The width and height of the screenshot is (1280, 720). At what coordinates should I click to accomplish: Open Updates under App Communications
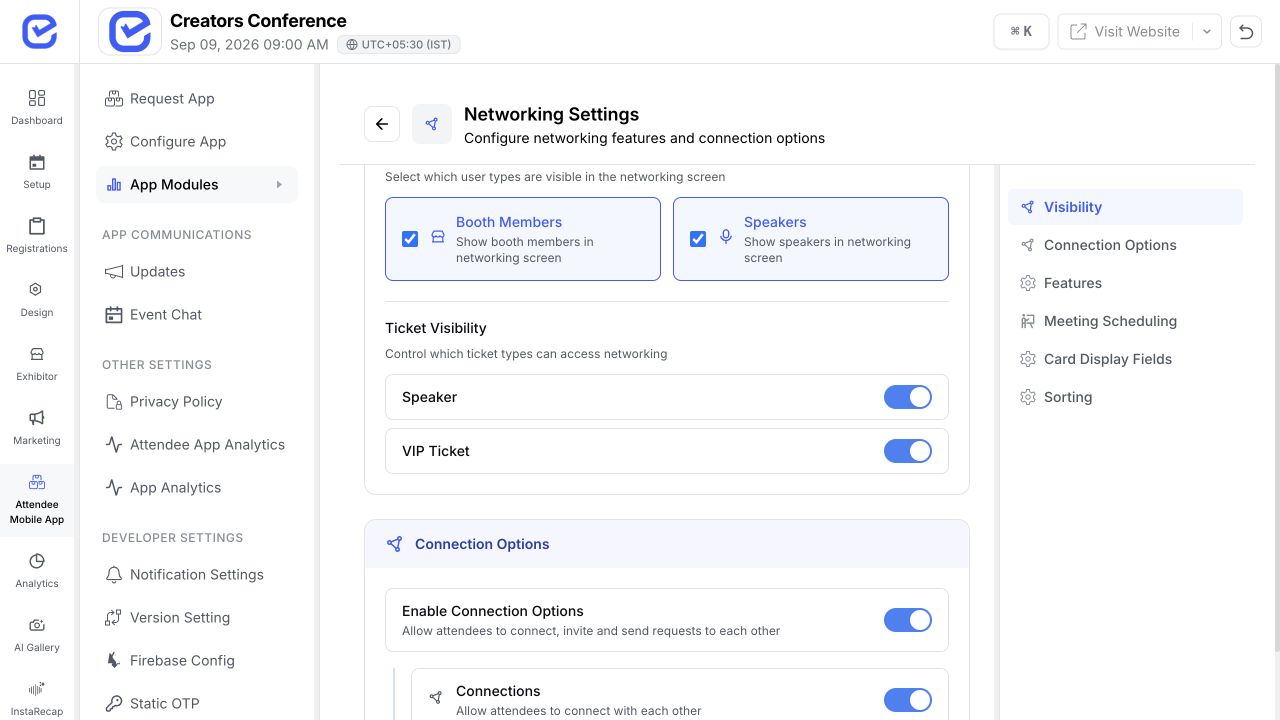[197, 271]
